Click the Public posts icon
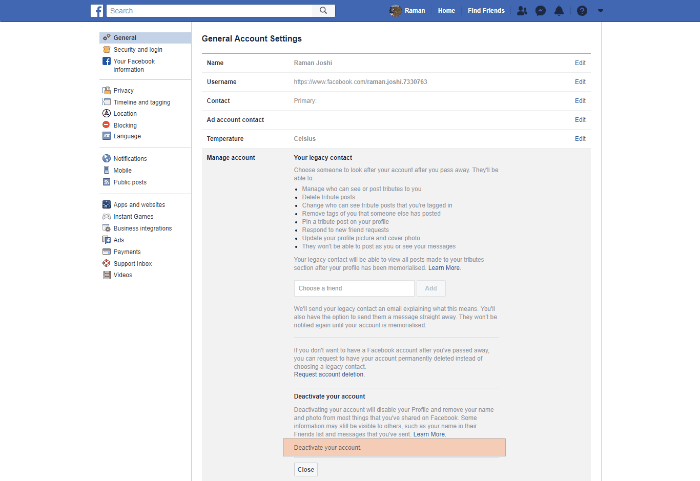The image size is (700, 481). [107, 182]
